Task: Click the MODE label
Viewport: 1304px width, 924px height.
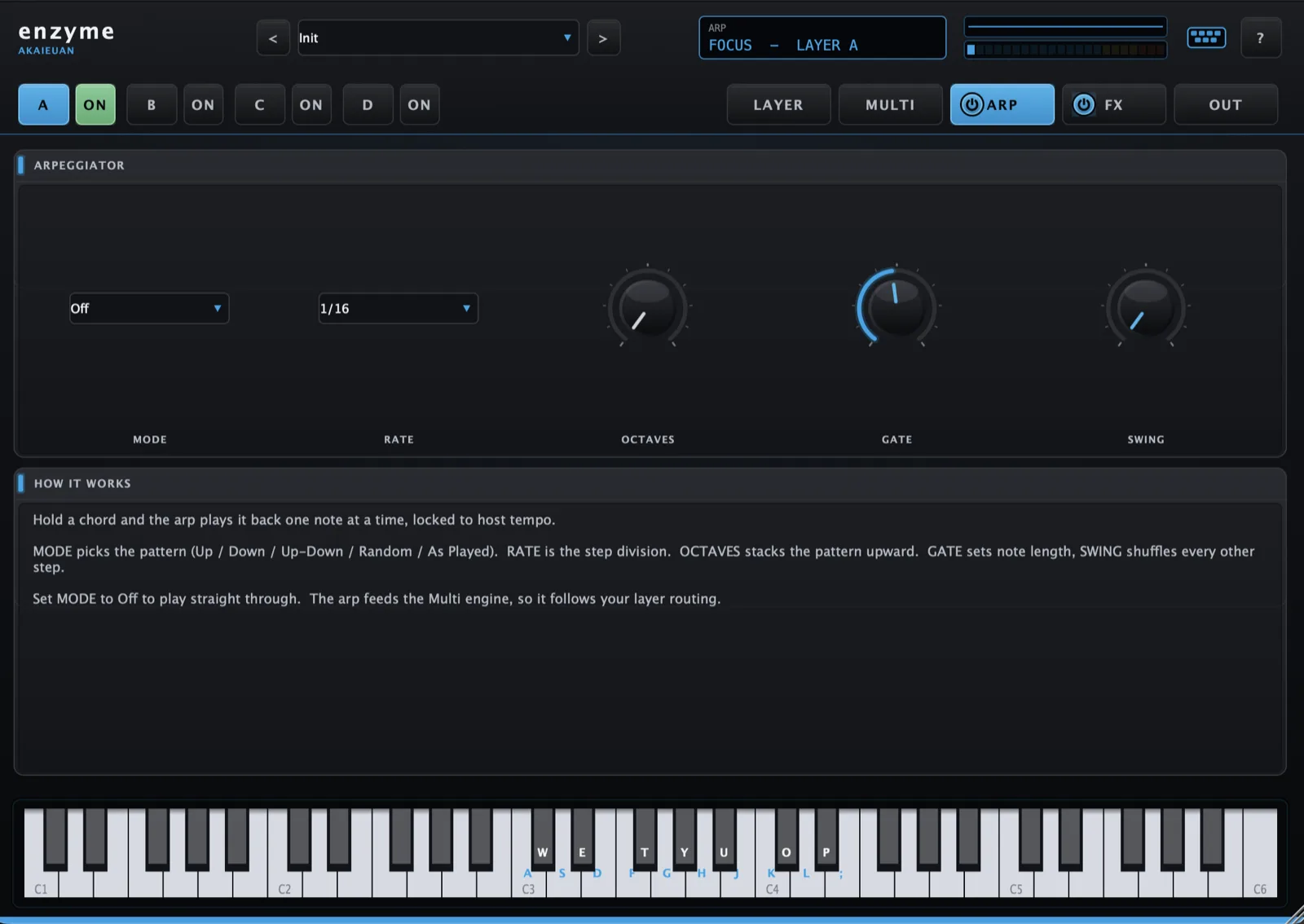Action: (x=150, y=439)
